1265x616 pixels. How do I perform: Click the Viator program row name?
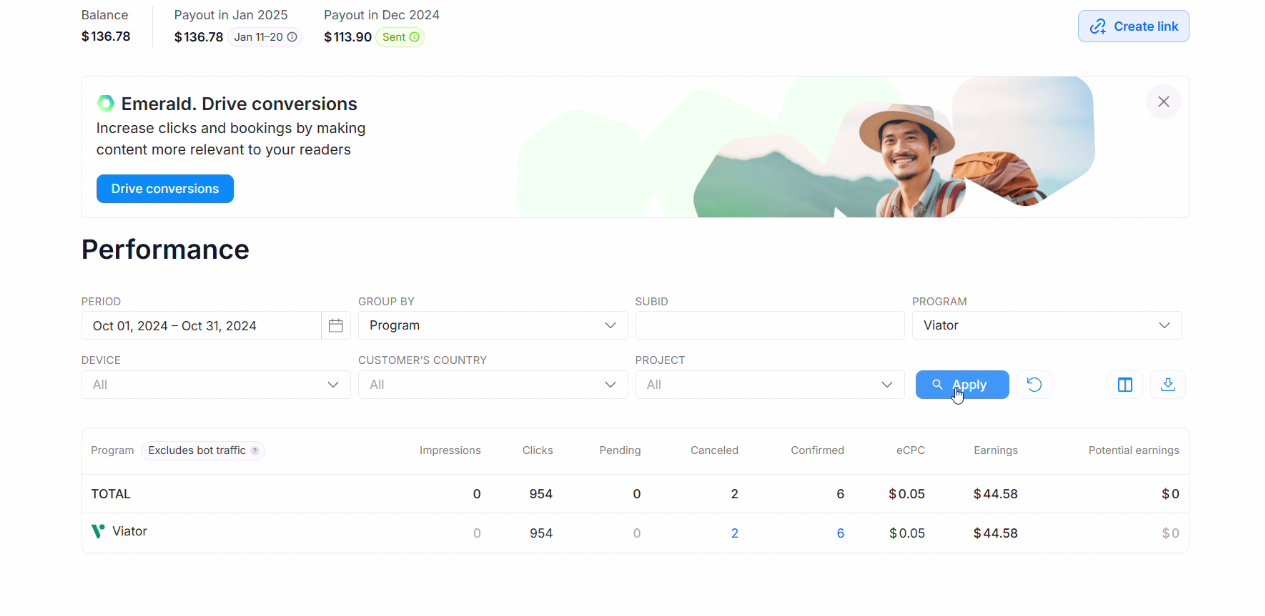[x=130, y=531]
